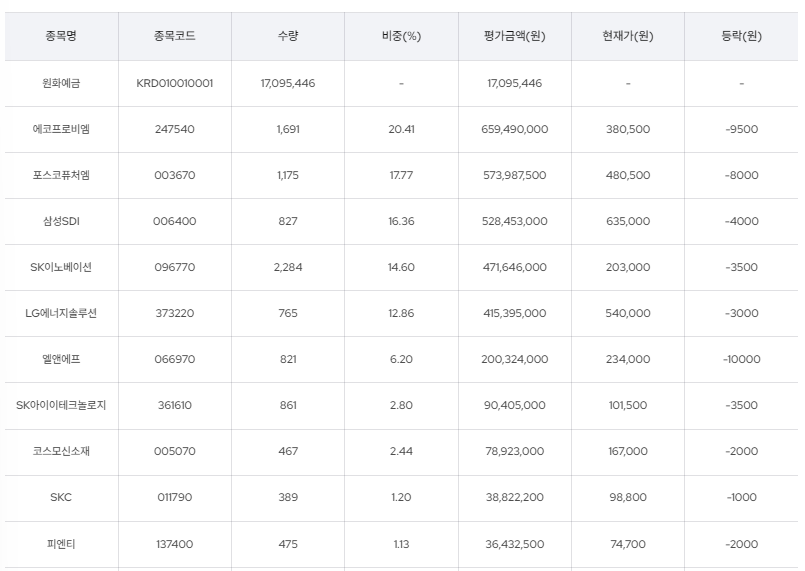Select SK아이이테크놀로지 in the table

click(61, 405)
